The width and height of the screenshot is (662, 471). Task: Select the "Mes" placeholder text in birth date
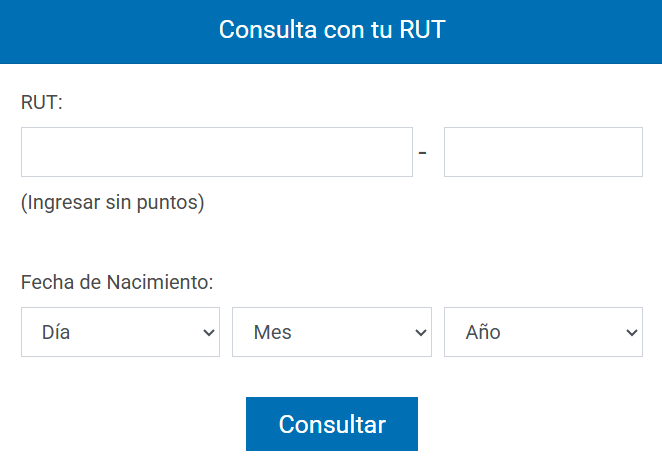(x=273, y=332)
